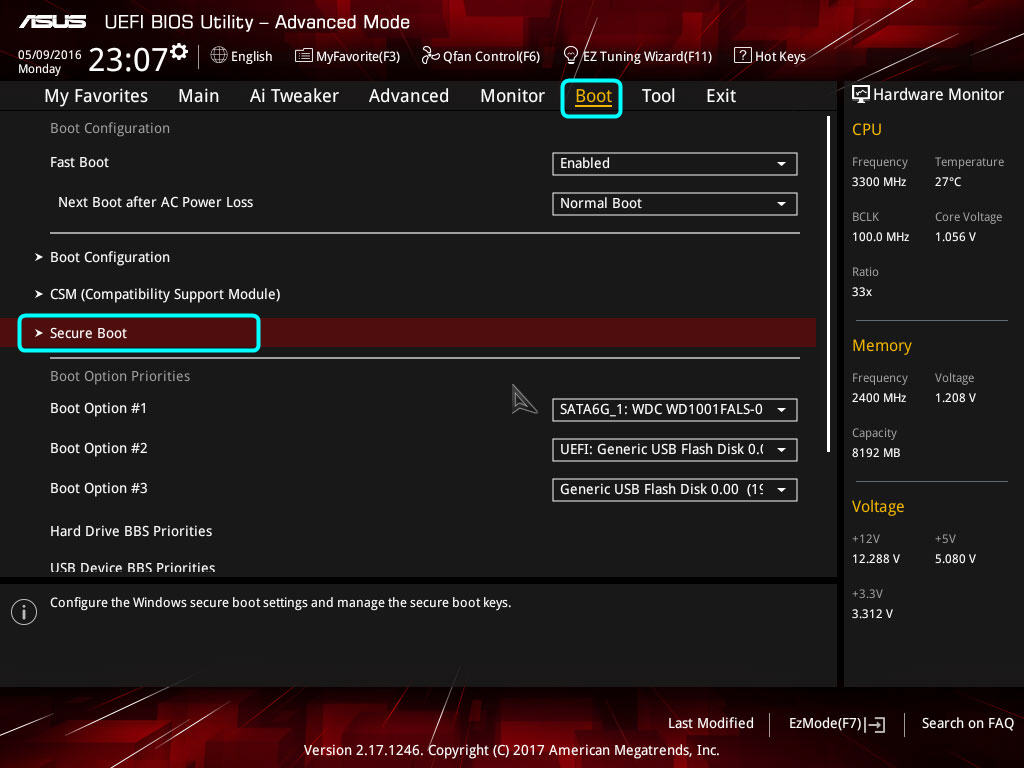Click Search on FAQ
1024x768 pixels.
[x=968, y=723]
